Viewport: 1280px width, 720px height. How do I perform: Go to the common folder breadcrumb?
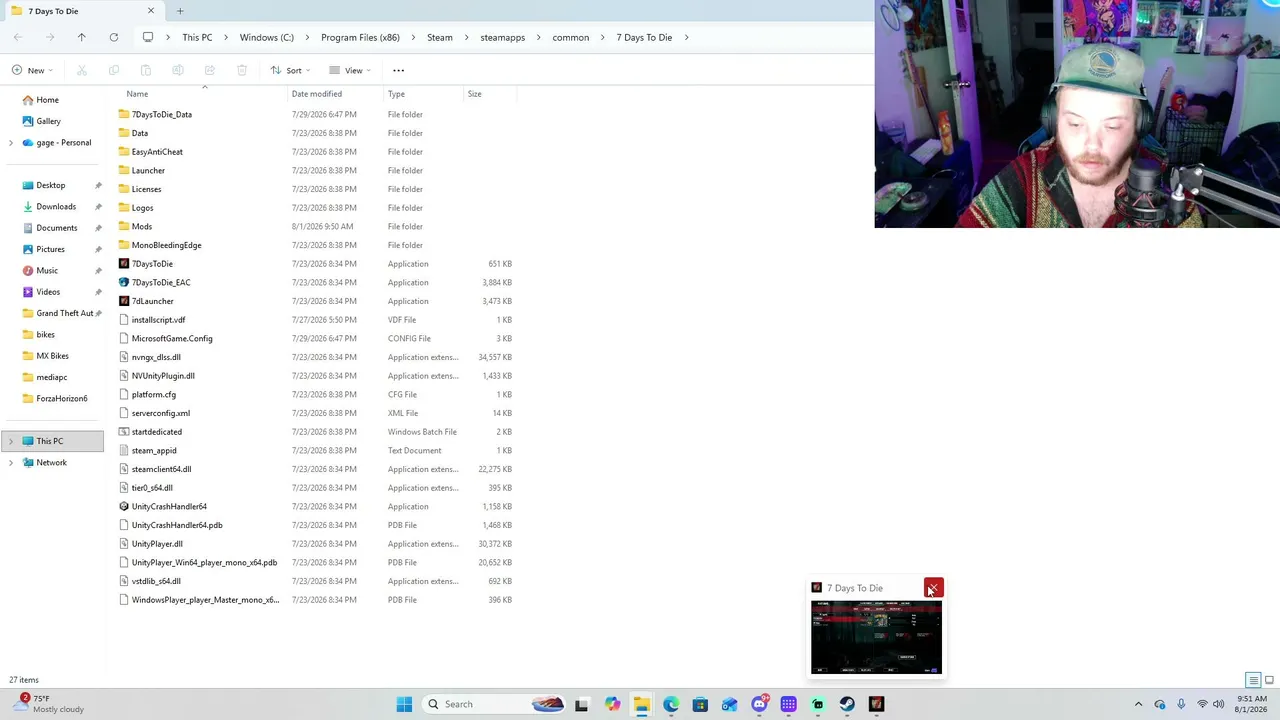(570, 37)
